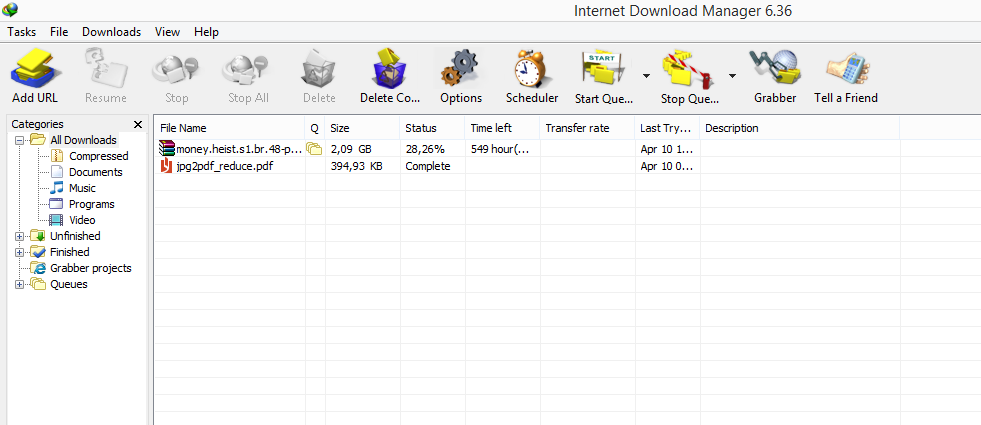Click the queue icon in money.heist row

(x=313, y=148)
